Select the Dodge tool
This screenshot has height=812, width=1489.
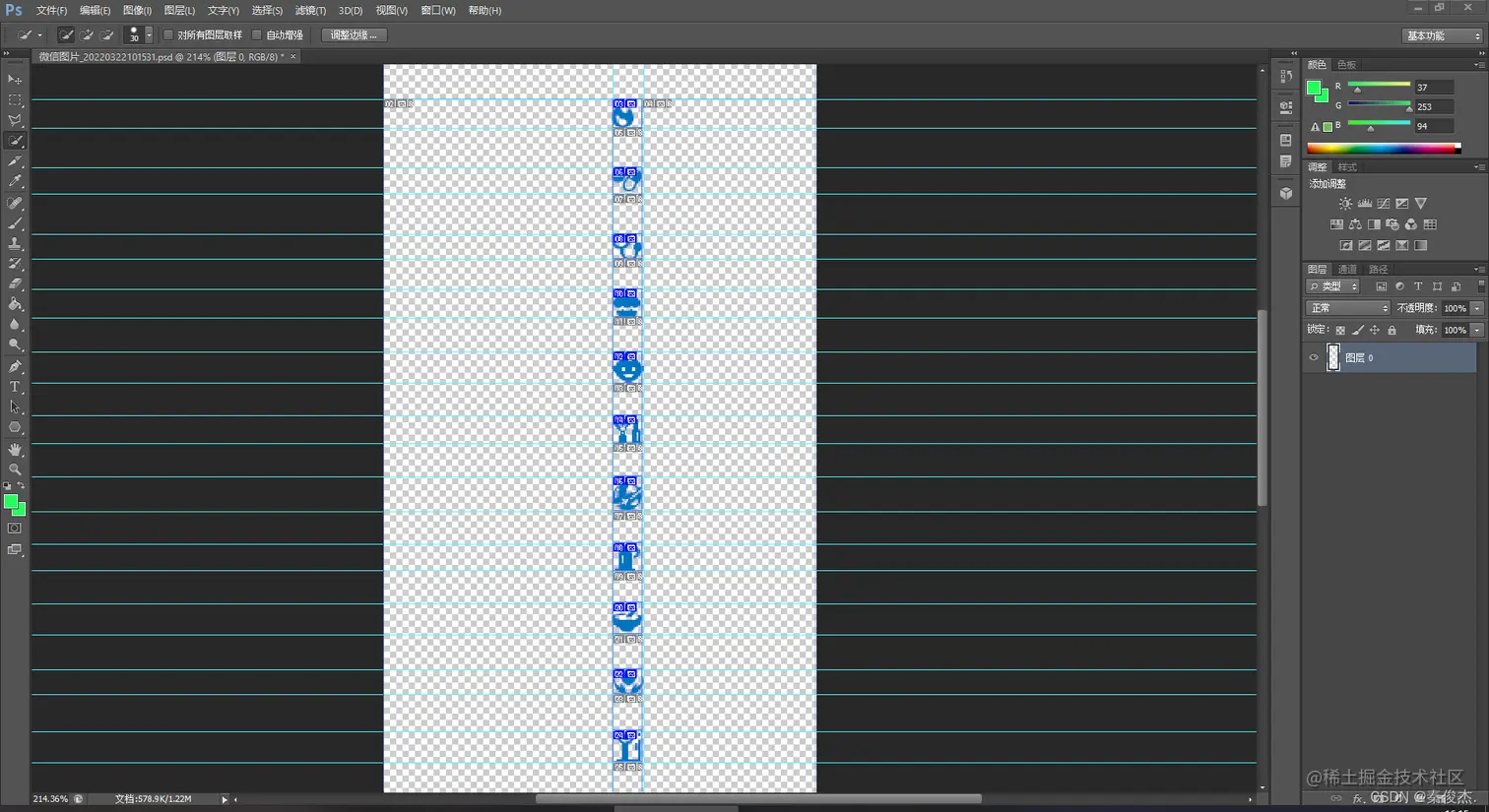[x=15, y=344]
